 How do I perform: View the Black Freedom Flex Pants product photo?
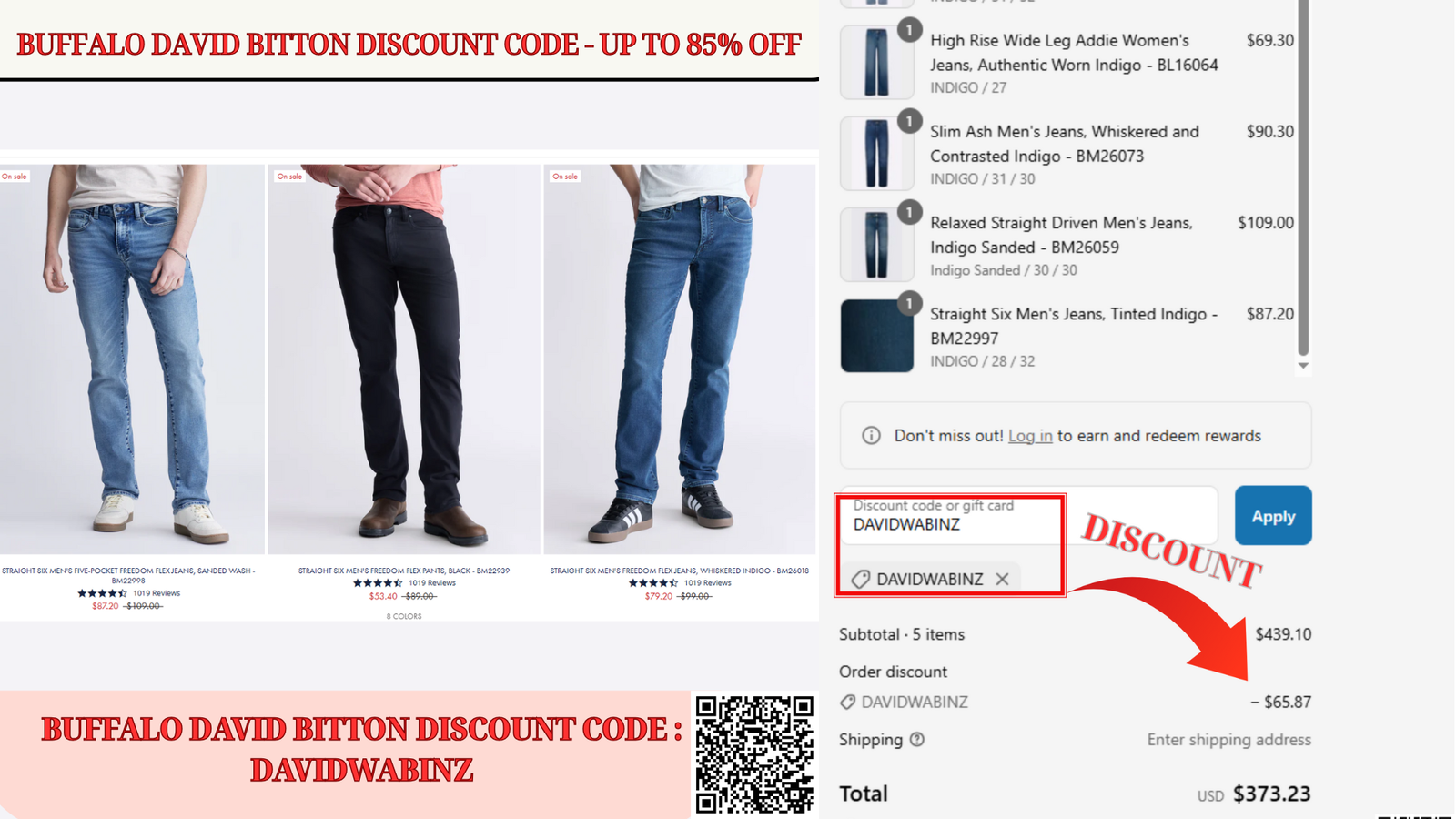click(x=404, y=359)
